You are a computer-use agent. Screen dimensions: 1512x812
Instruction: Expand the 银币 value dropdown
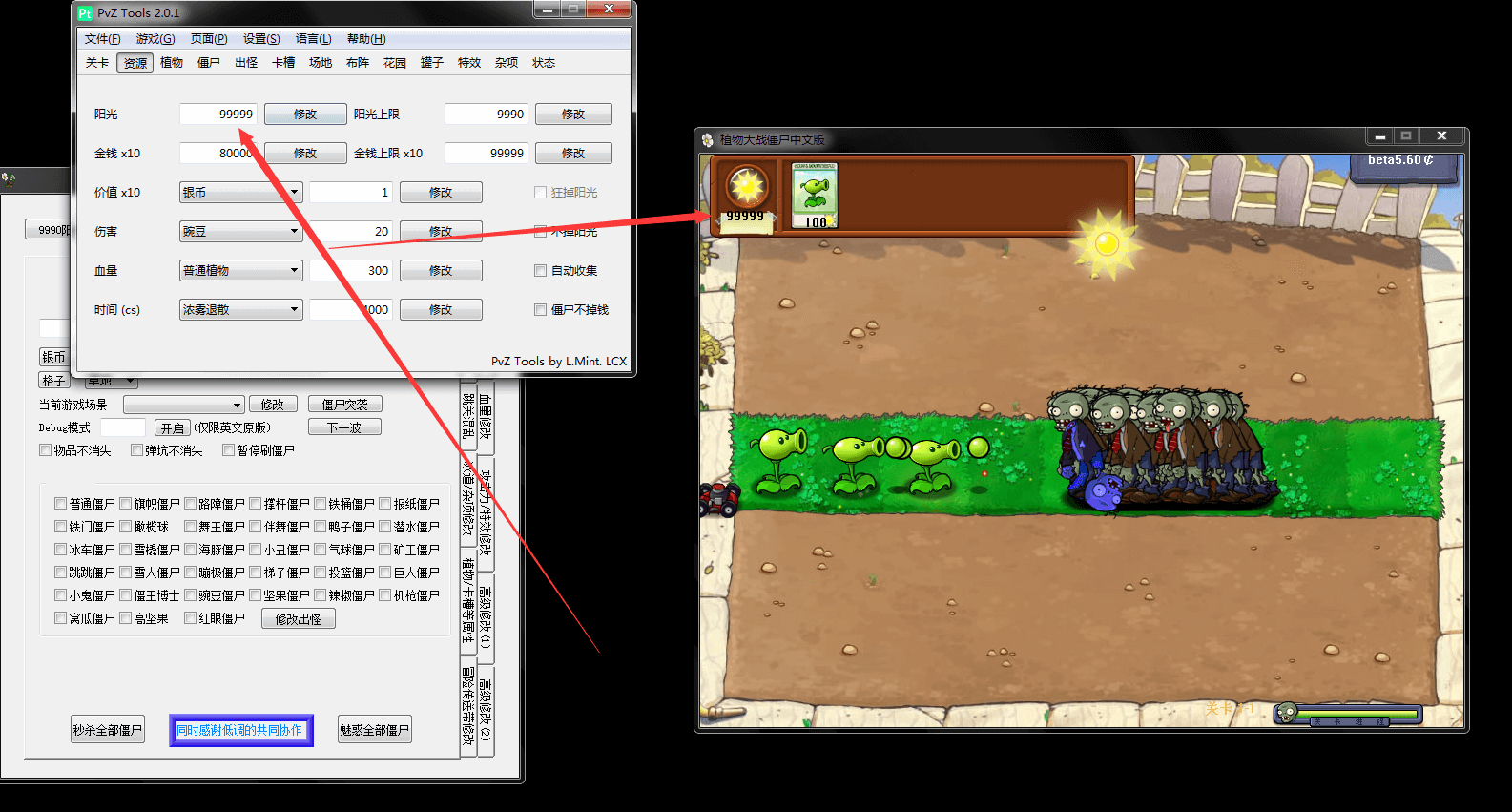coord(241,193)
